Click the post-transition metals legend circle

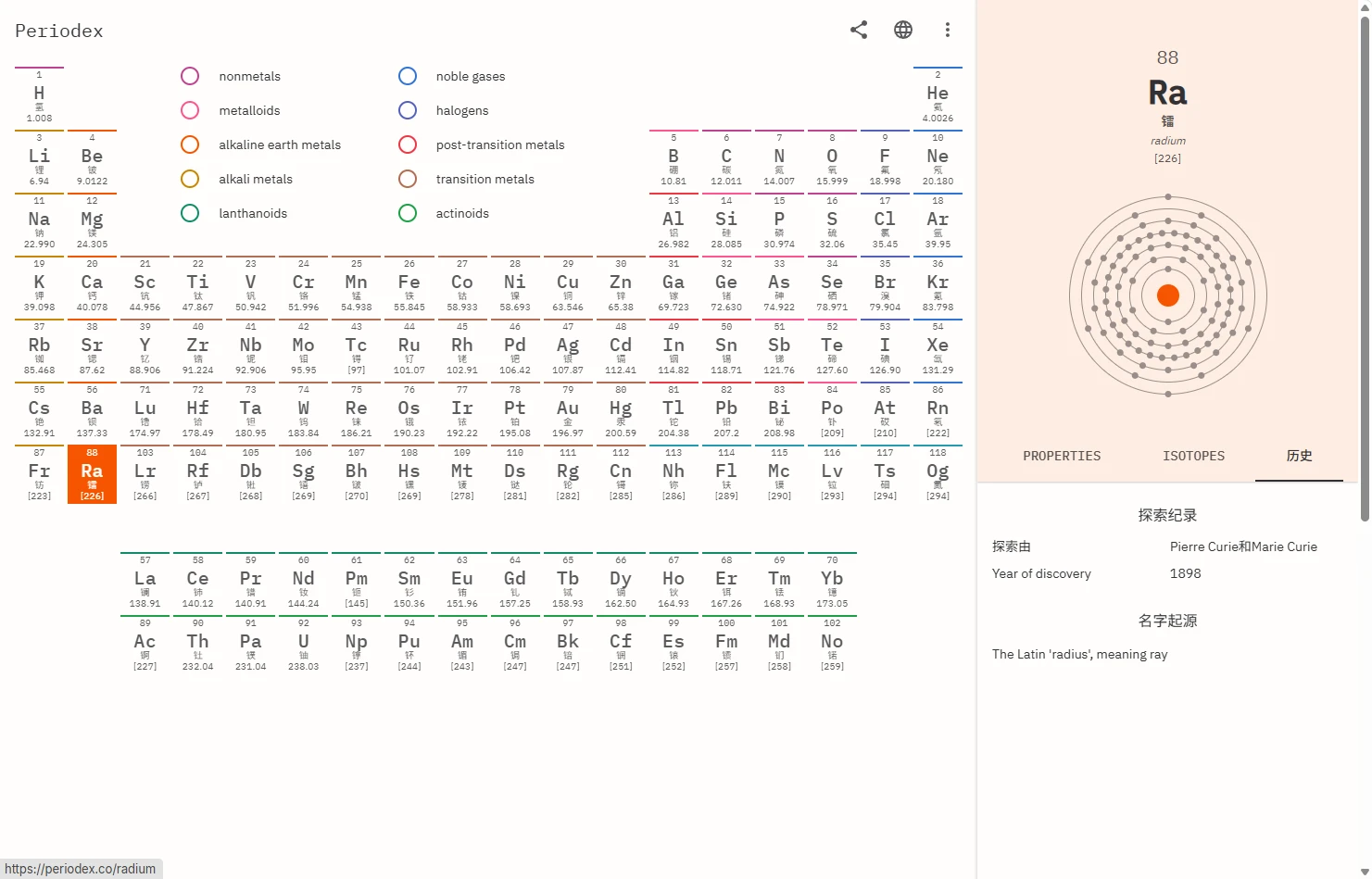(408, 144)
